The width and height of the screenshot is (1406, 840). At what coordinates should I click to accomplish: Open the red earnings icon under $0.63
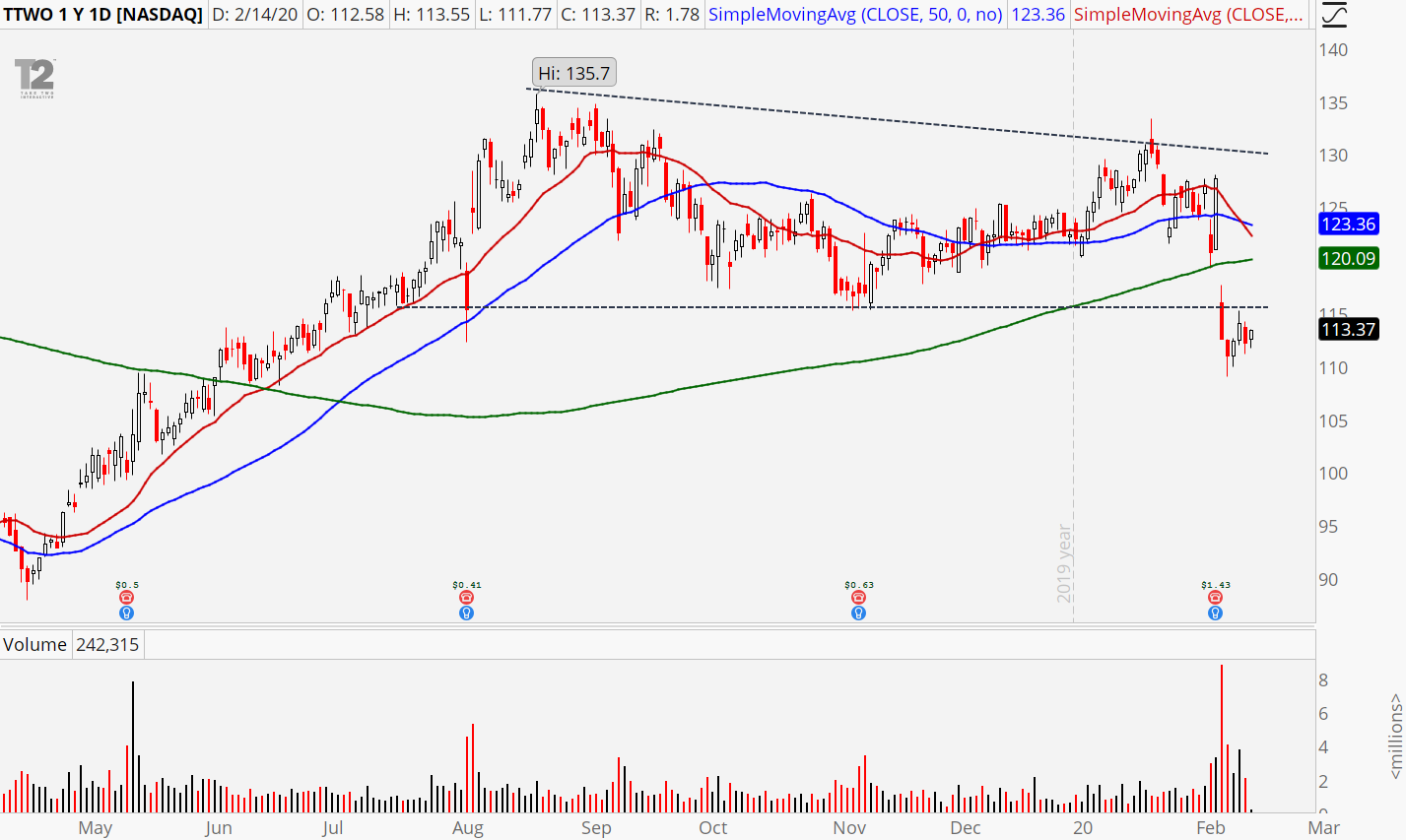859,598
